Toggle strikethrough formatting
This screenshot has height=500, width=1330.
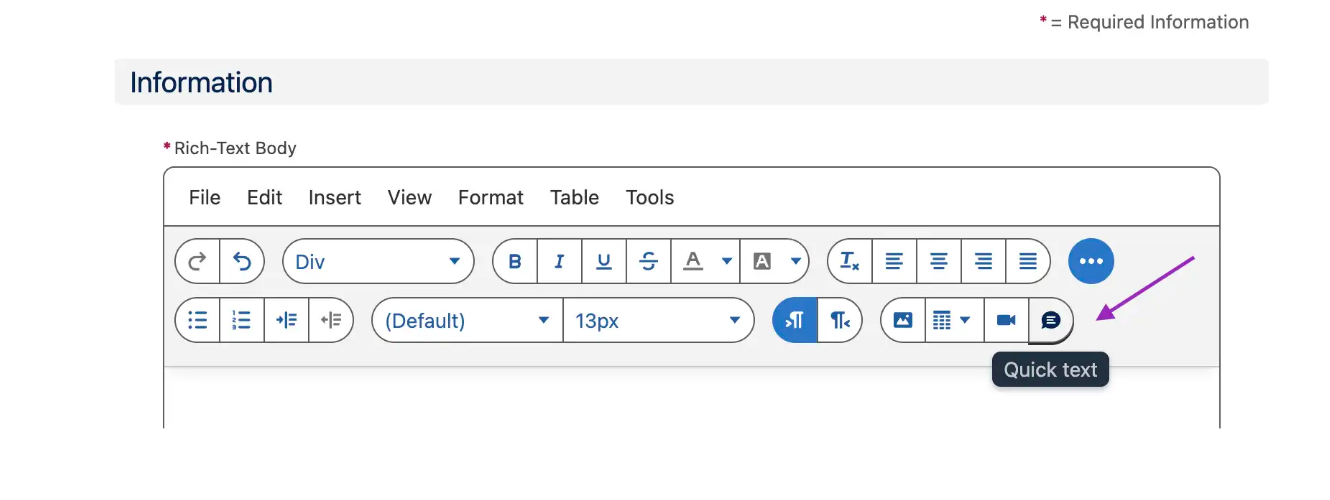click(648, 262)
